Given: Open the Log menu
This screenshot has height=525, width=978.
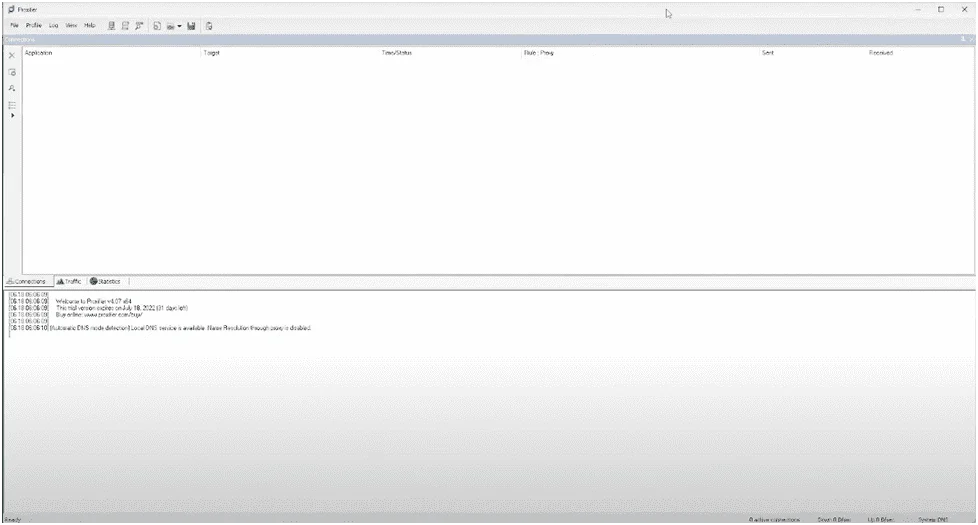Looking at the screenshot, I should coord(54,26).
